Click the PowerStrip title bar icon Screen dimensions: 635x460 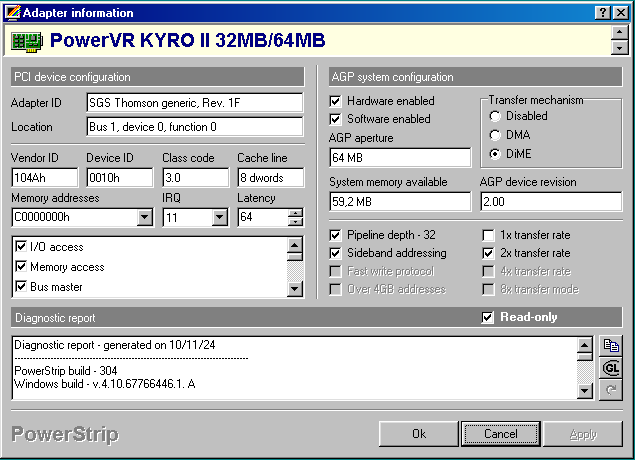10,11
